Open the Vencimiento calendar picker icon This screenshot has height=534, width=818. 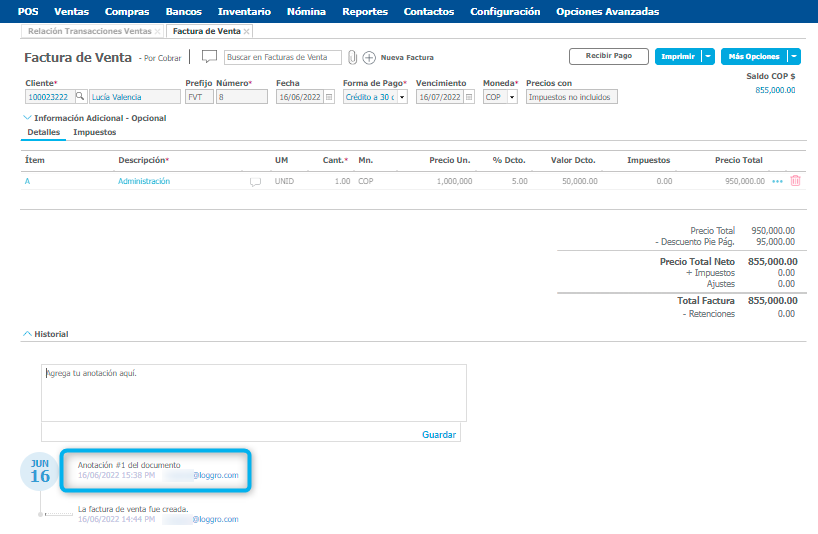point(469,97)
